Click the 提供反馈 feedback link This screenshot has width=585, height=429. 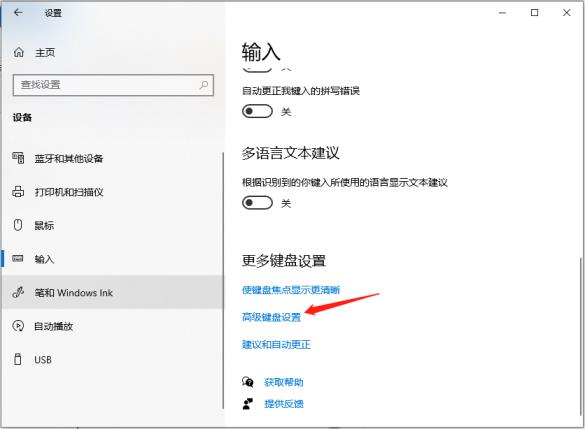click(x=284, y=404)
